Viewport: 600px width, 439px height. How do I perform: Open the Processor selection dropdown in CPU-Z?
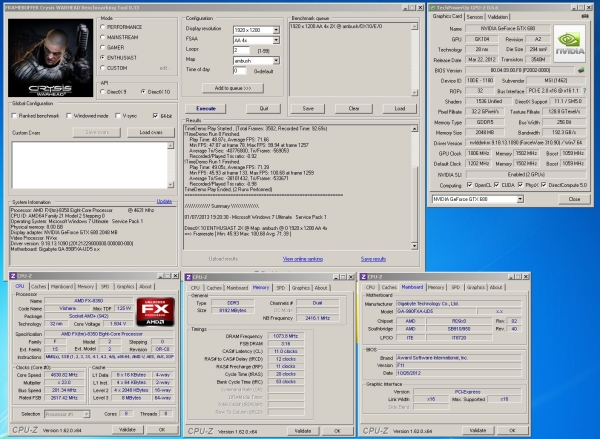[x=86, y=414]
